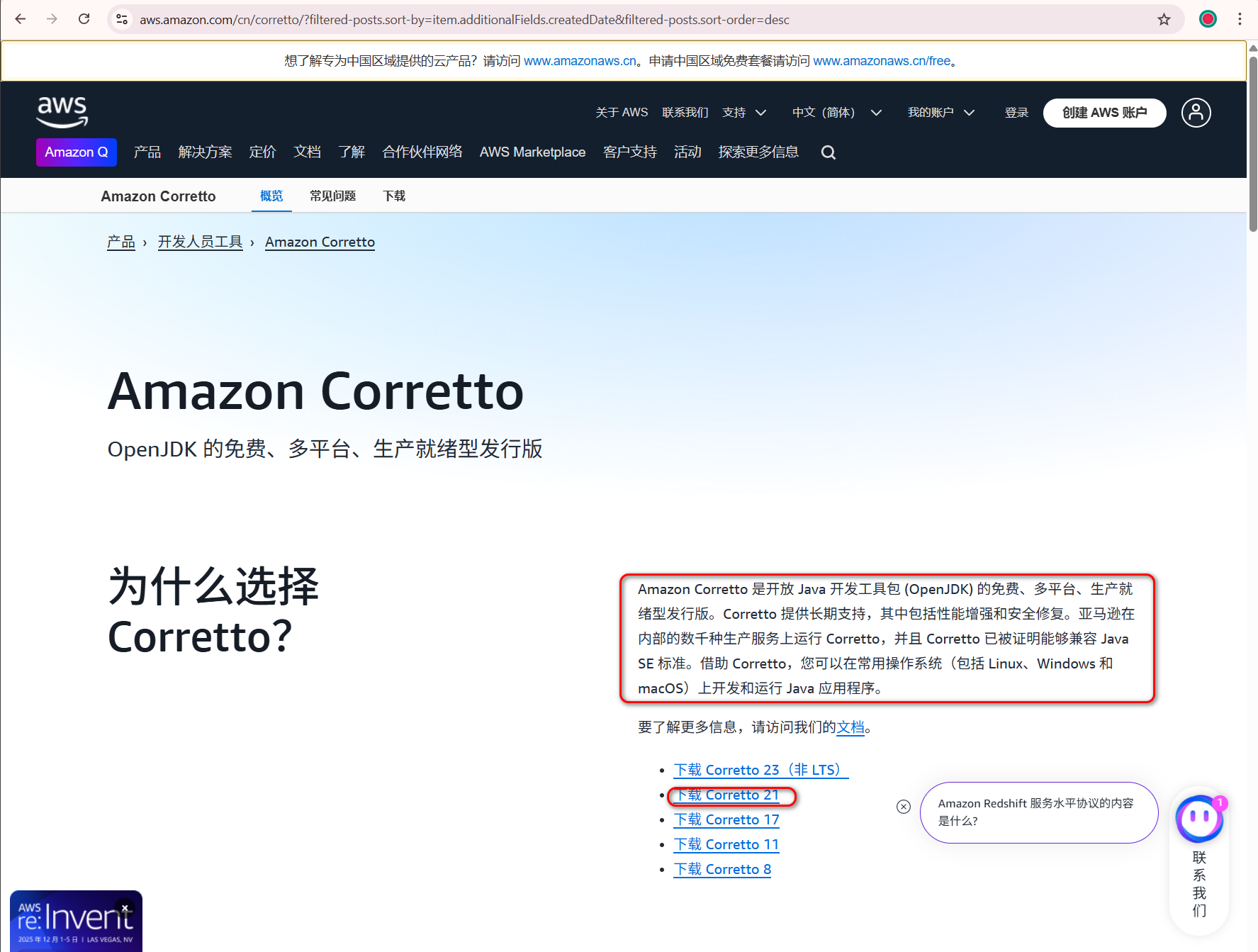
Task: Click 下载 Corretto 8 link
Action: tap(722, 869)
